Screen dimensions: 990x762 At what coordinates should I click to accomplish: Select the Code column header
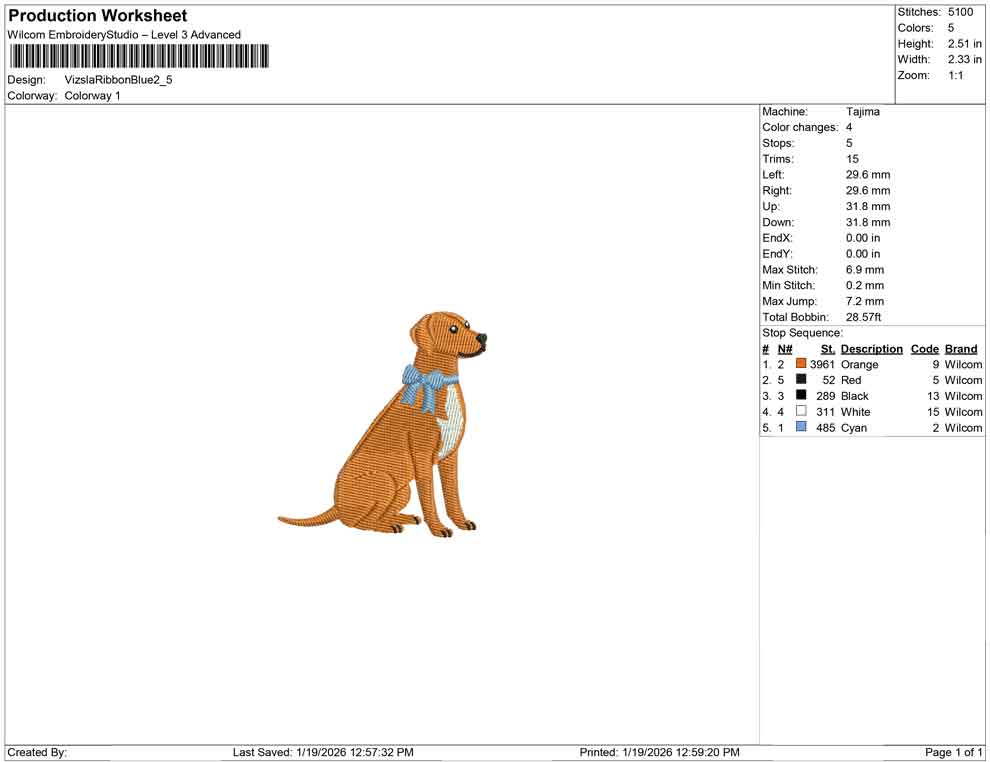point(924,348)
